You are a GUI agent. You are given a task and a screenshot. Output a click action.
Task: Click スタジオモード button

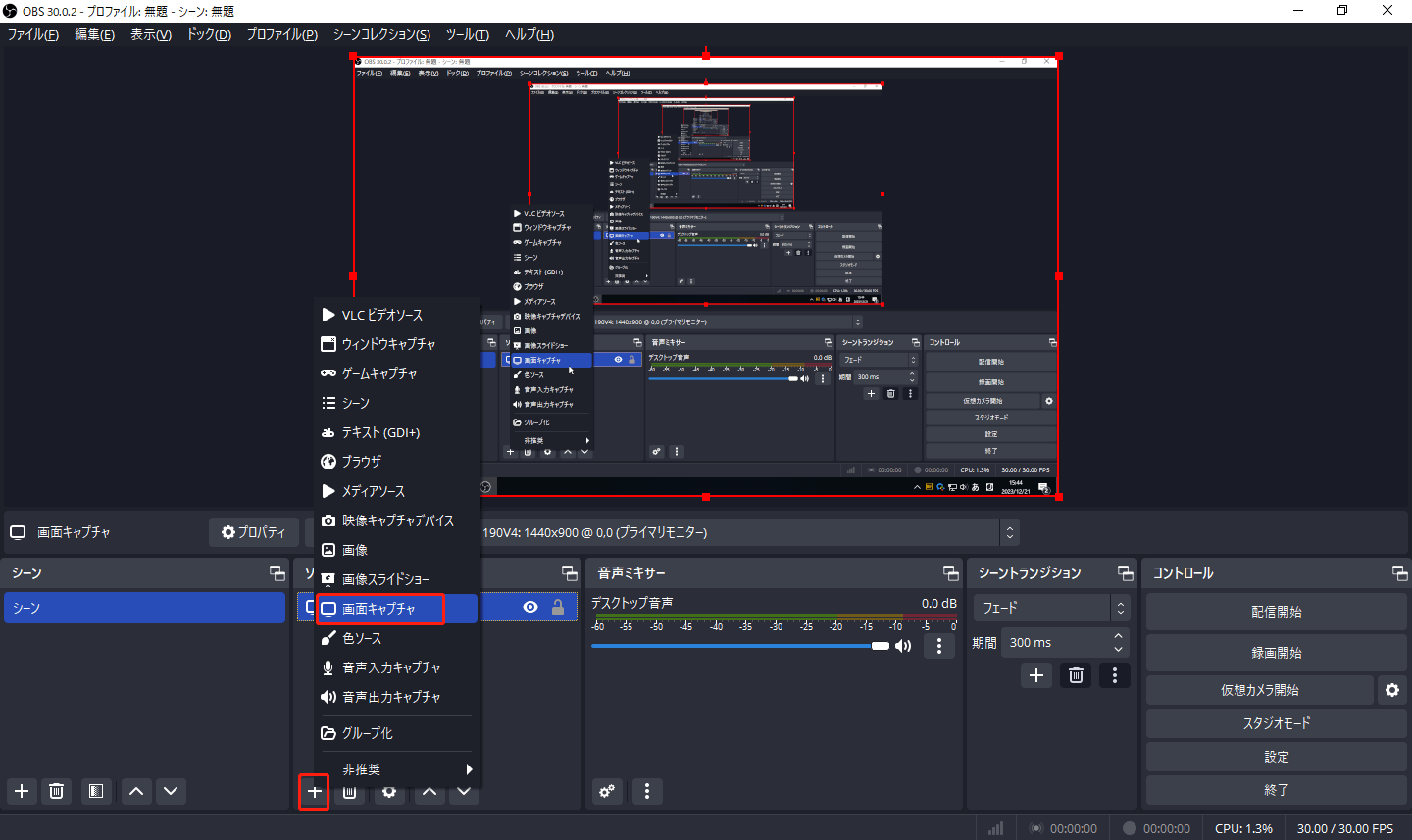(x=1277, y=723)
